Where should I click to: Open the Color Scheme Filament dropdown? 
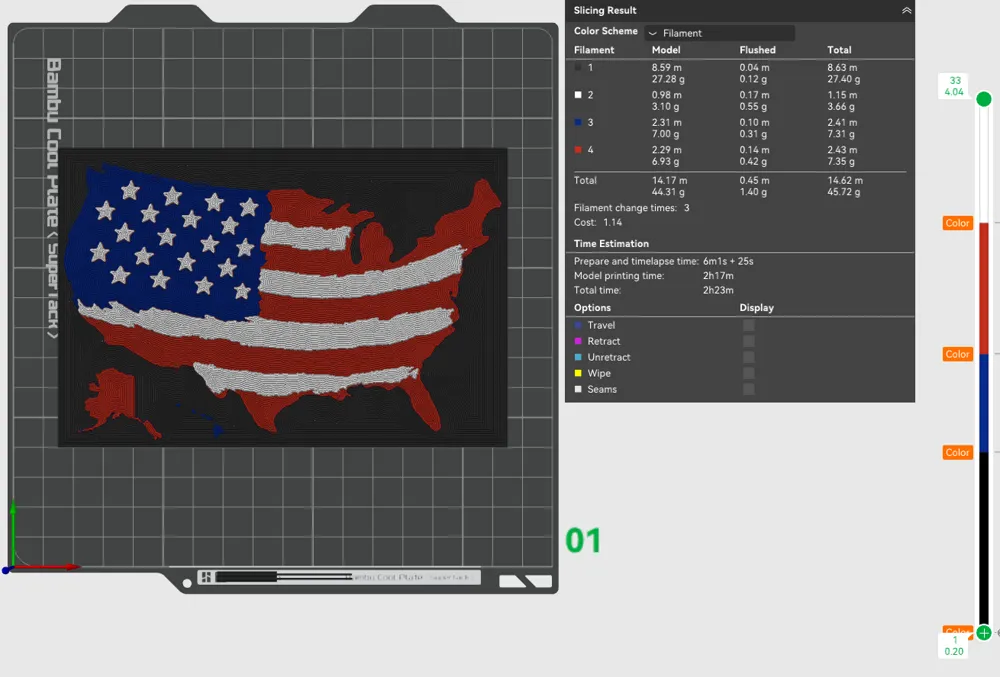click(x=719, y=31)
